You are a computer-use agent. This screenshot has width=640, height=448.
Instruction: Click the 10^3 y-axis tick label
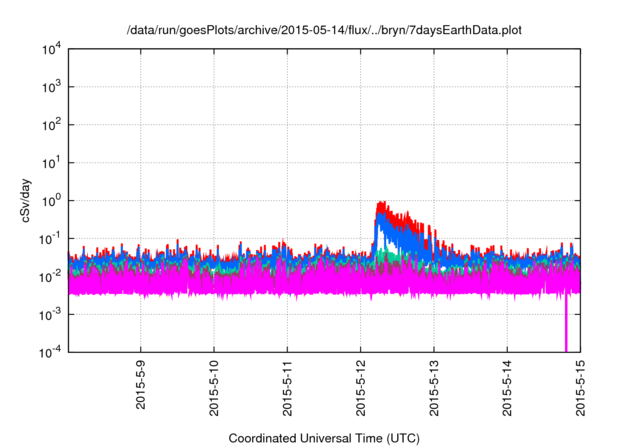click(x=51, y=87)
